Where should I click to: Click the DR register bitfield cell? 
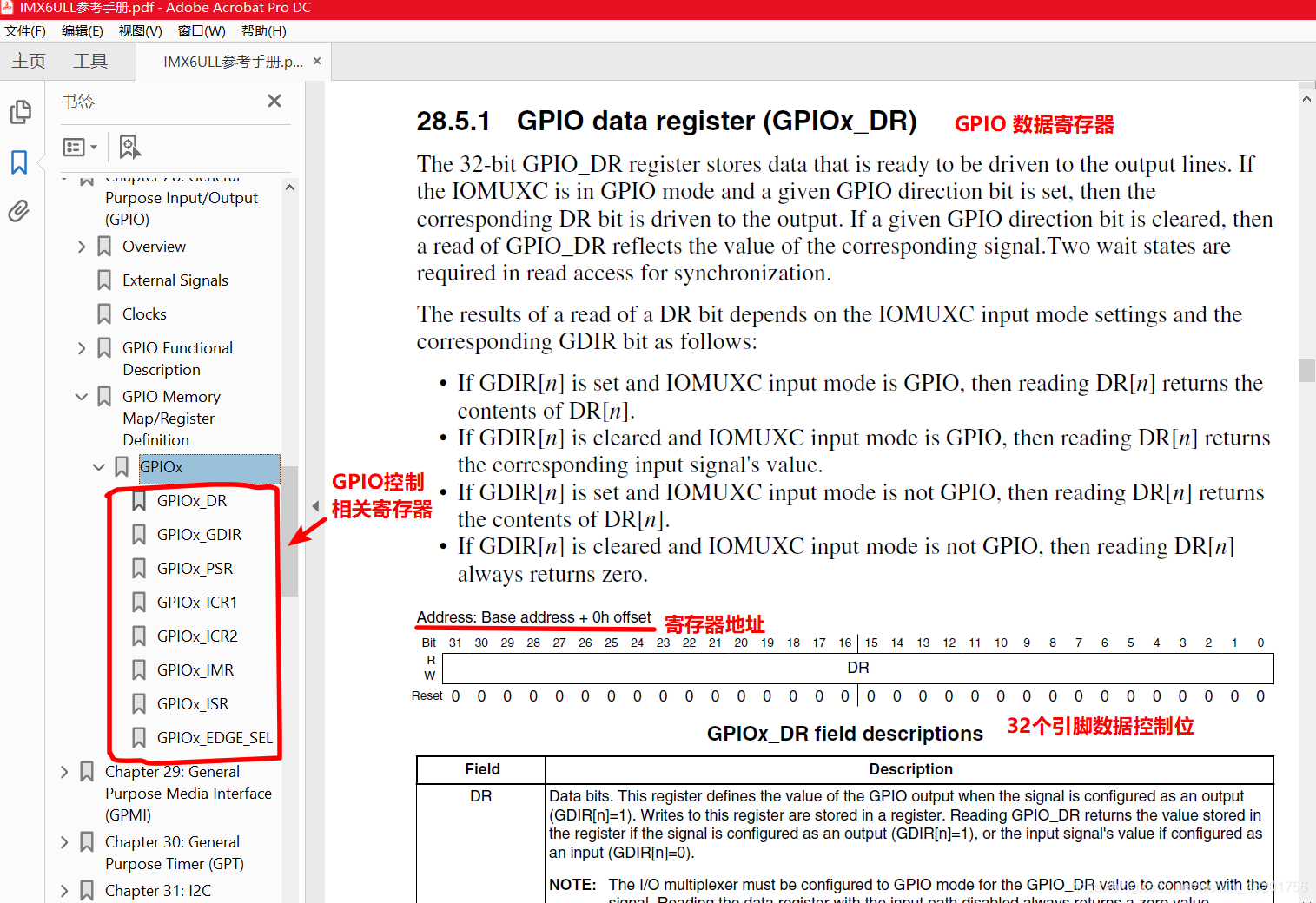[x=857, y=668]
